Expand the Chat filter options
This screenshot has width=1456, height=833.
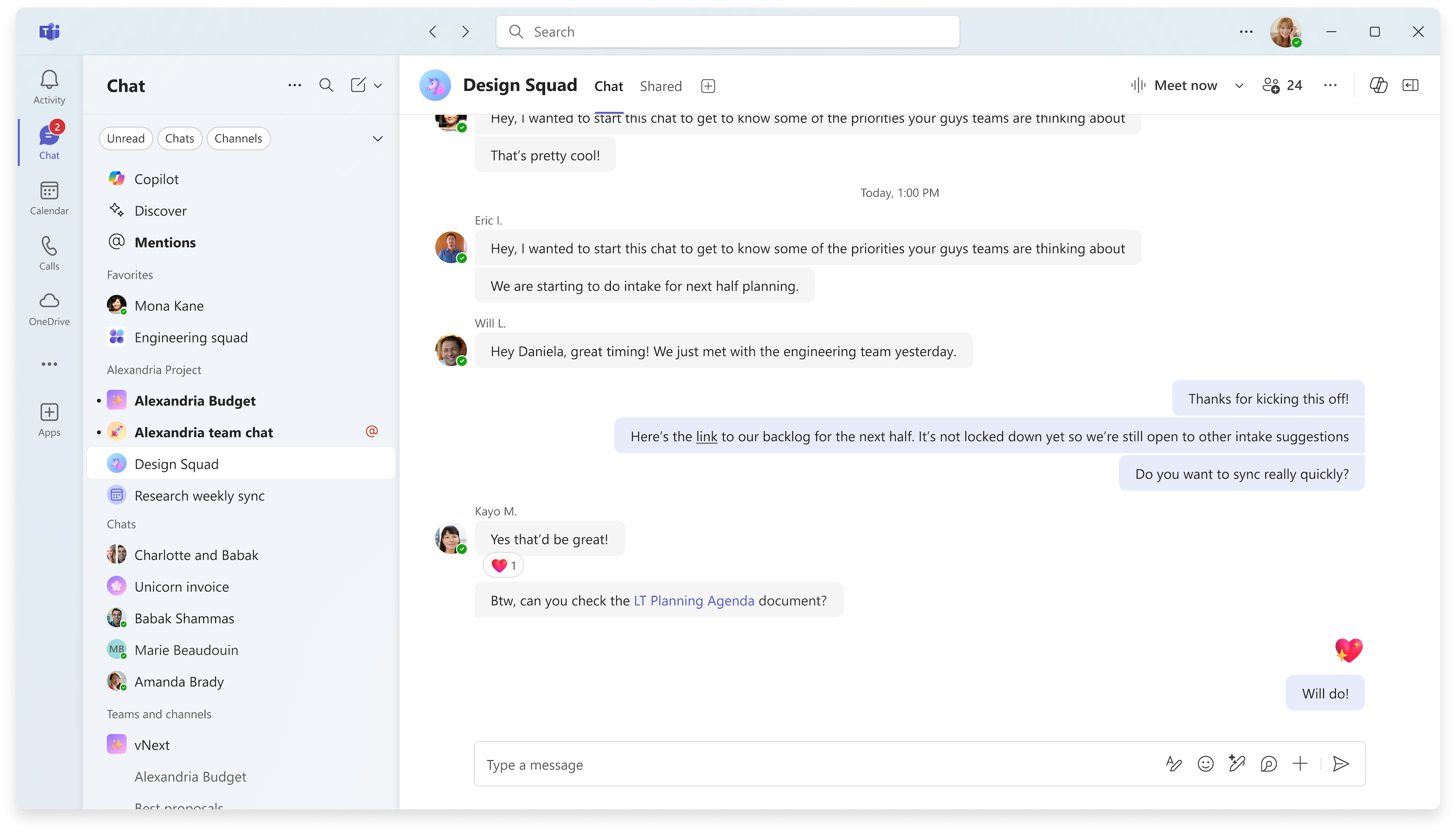378,138
